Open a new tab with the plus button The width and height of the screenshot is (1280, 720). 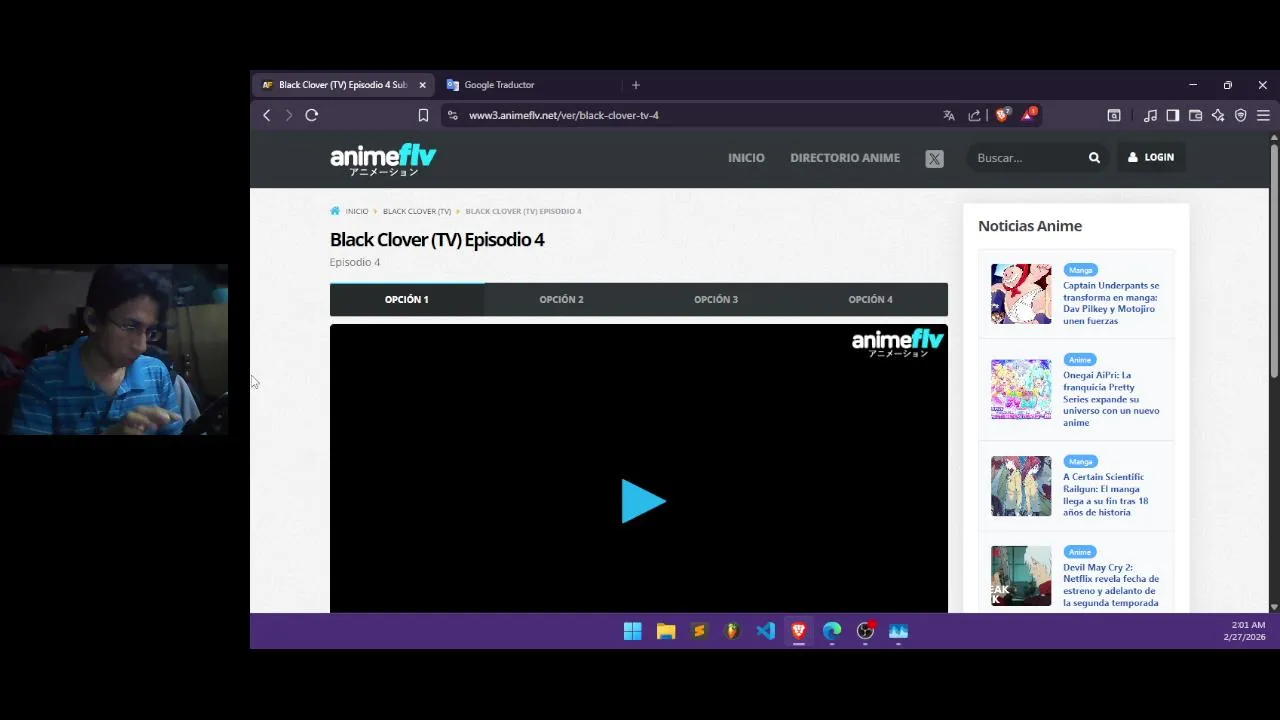tap(636, 85)
